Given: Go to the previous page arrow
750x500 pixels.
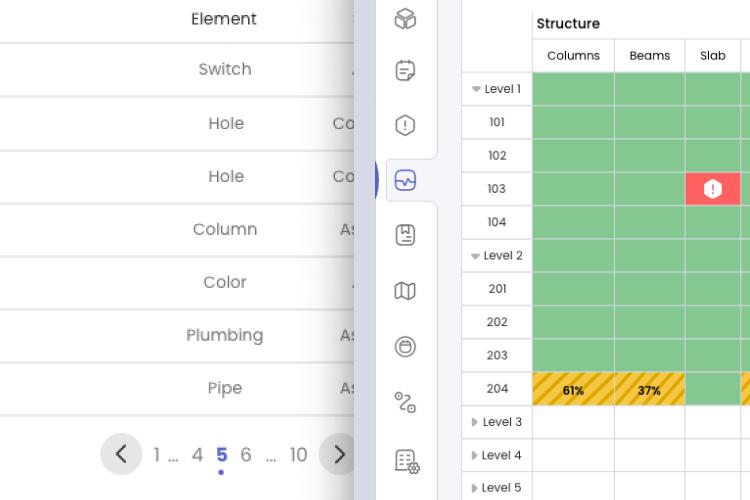Looking at the screenshot, I should 121,455.
